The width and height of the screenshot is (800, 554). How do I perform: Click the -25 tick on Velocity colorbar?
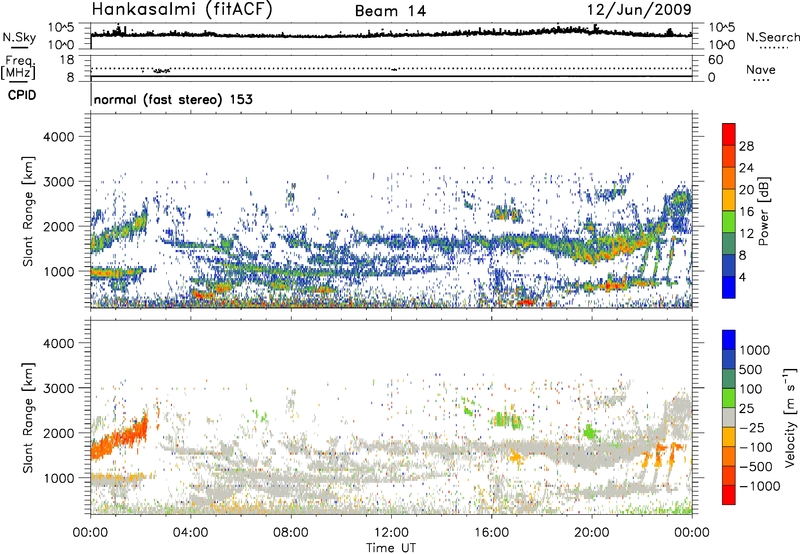[750, 427]
